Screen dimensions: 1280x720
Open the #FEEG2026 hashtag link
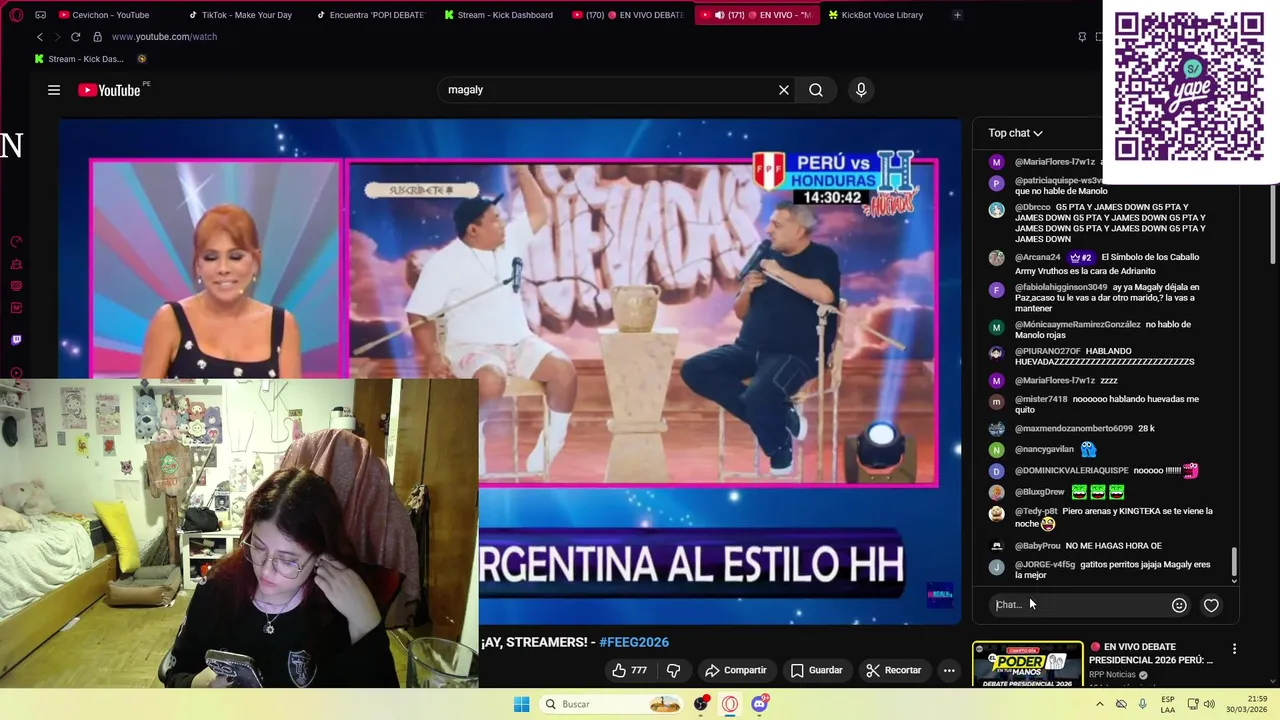pyautogui.click(x=634, y=642)
